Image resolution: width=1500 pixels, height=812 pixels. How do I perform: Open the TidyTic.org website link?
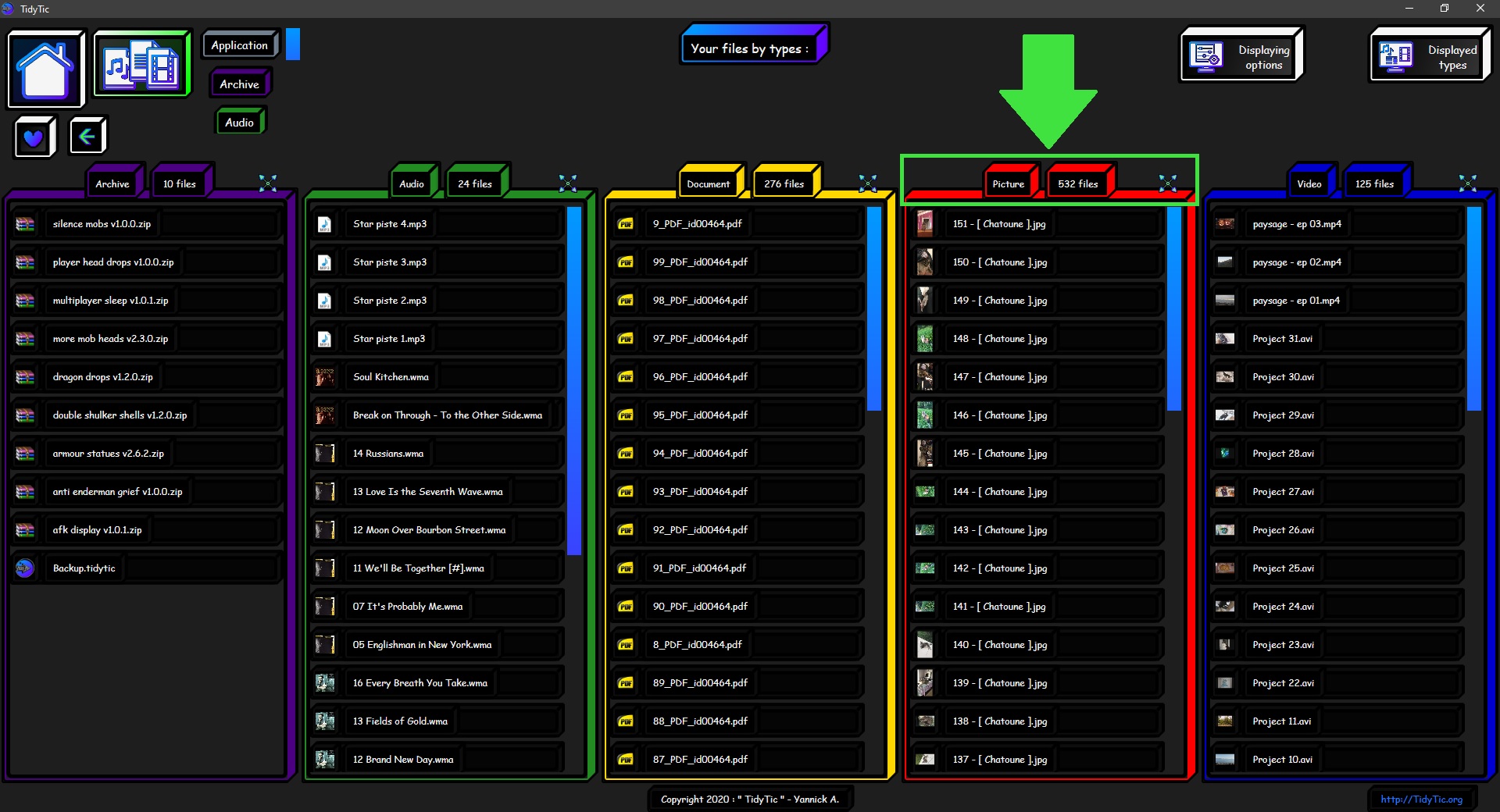pos(1421,800)
